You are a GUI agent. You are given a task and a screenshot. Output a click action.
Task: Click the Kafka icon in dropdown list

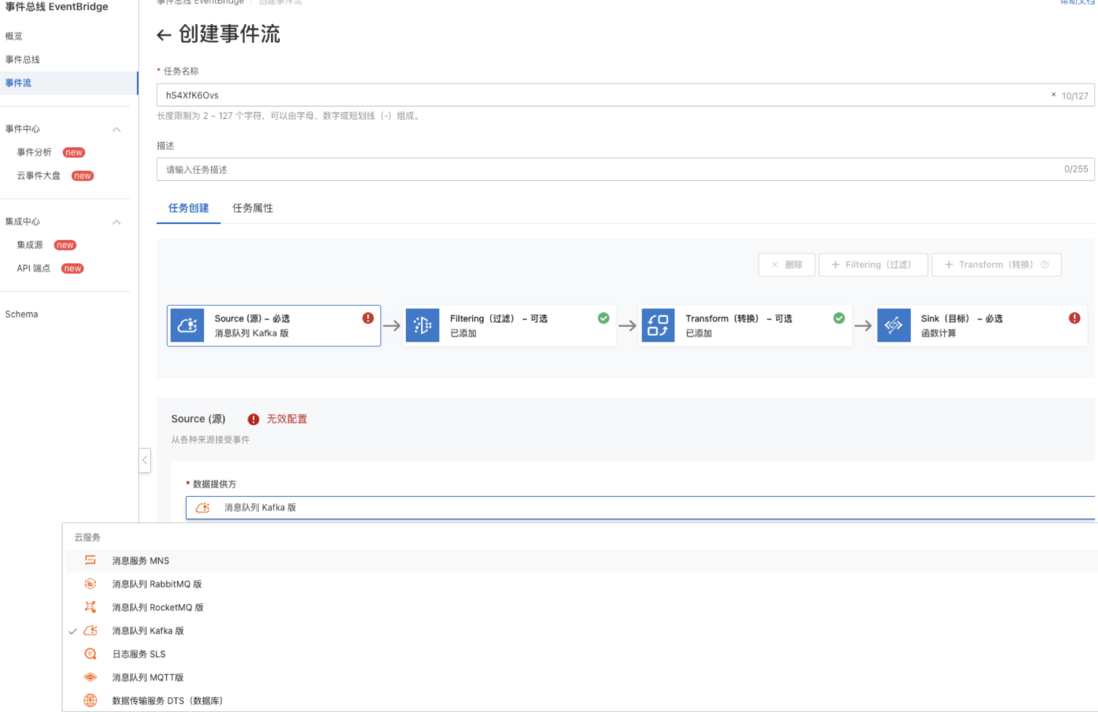tap(90, 631)
